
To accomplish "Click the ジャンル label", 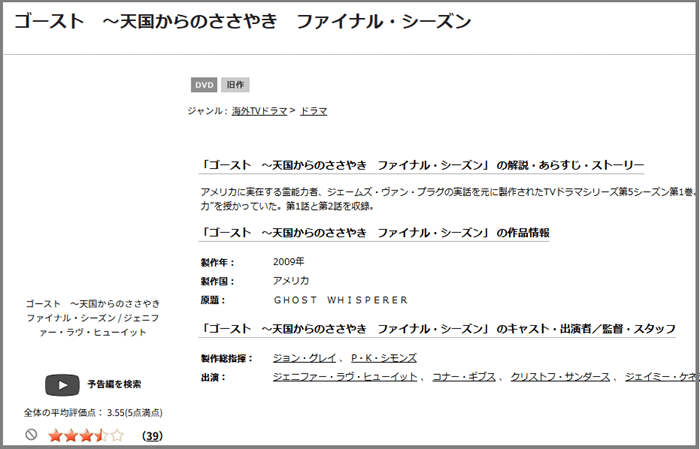I will tap(208, 111).
